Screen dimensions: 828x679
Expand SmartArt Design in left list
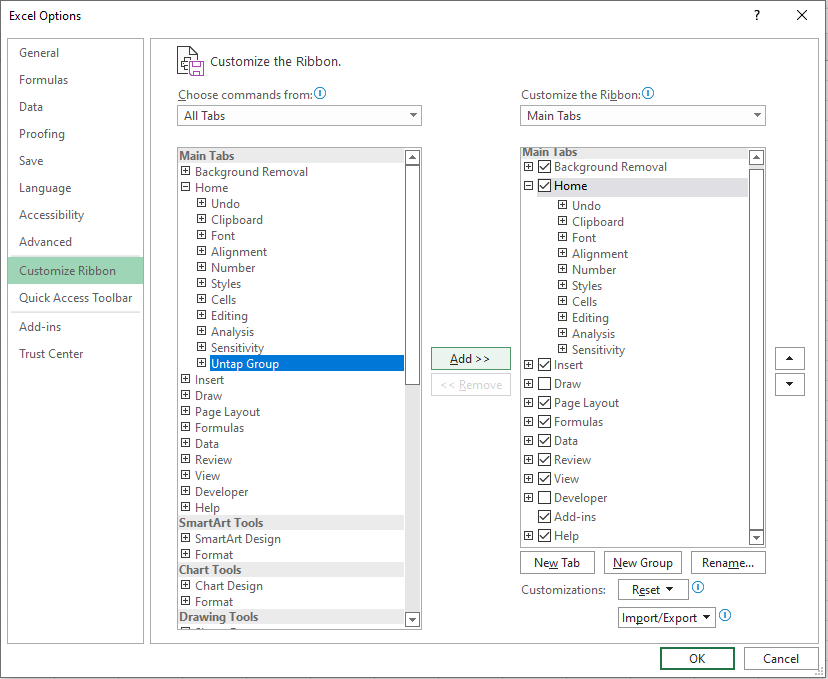point(185,538)
